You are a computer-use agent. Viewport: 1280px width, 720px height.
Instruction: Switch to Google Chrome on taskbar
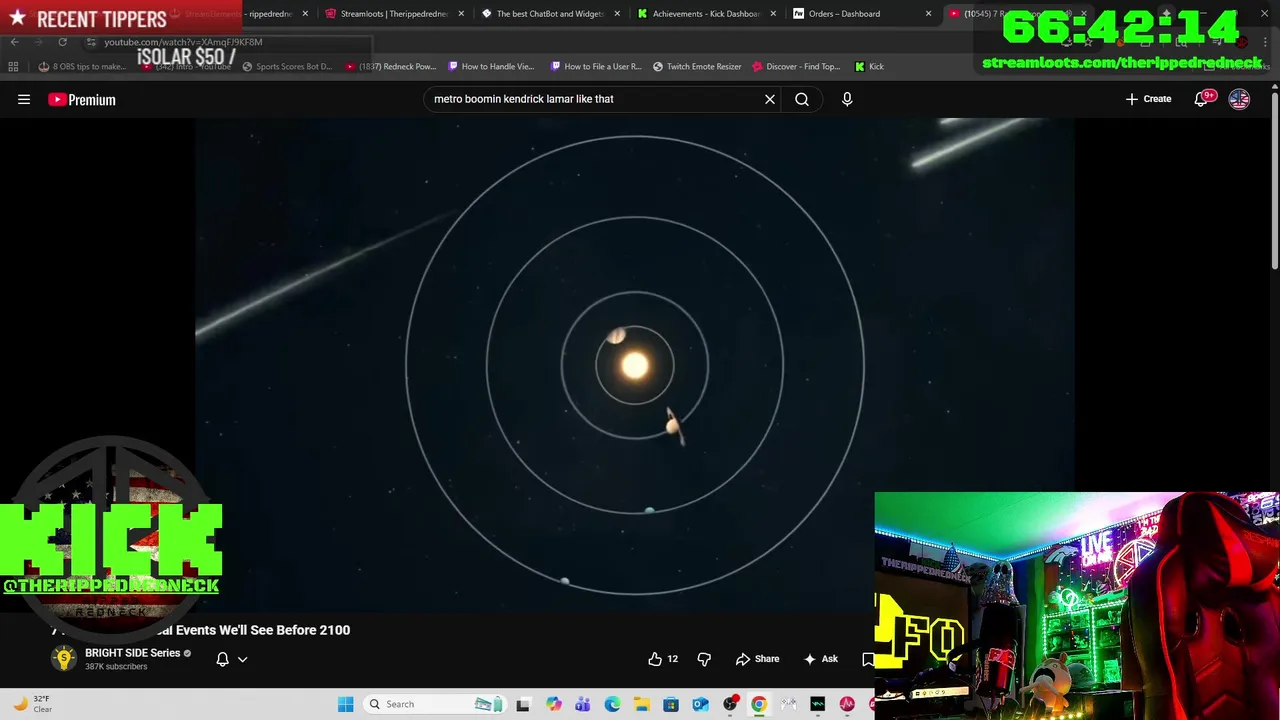759,704
